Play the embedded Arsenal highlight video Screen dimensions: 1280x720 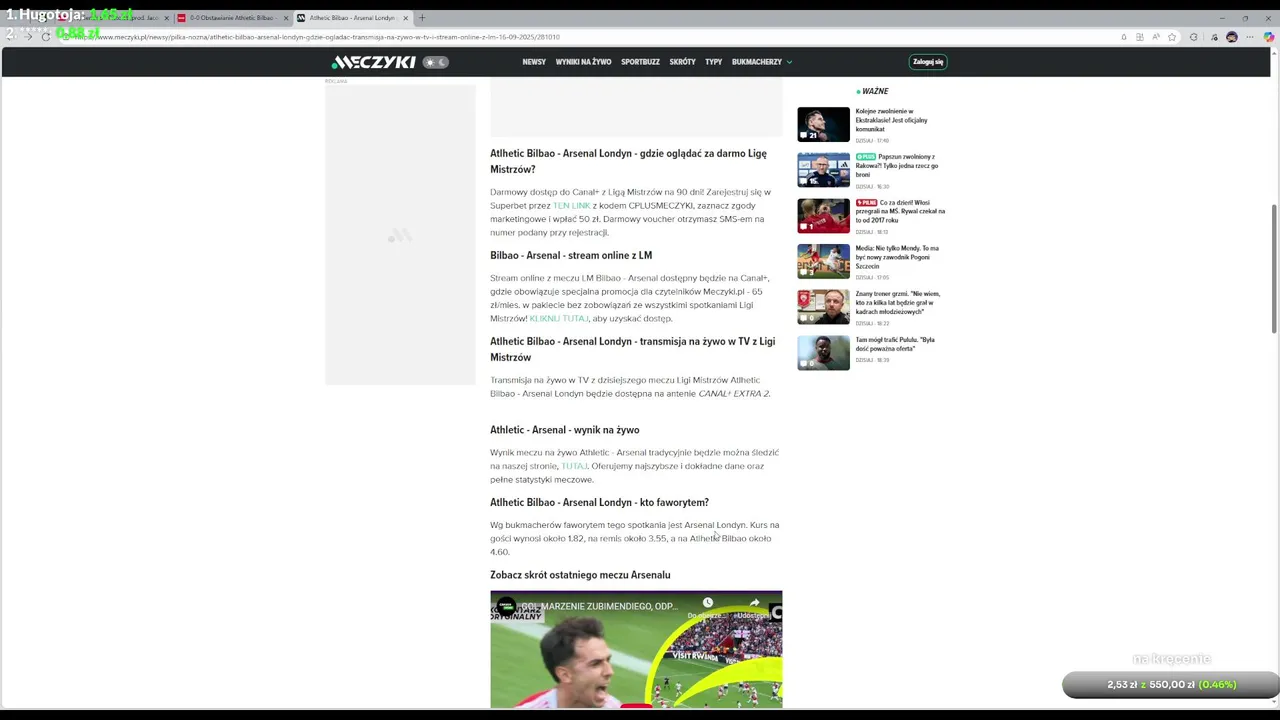636,650
